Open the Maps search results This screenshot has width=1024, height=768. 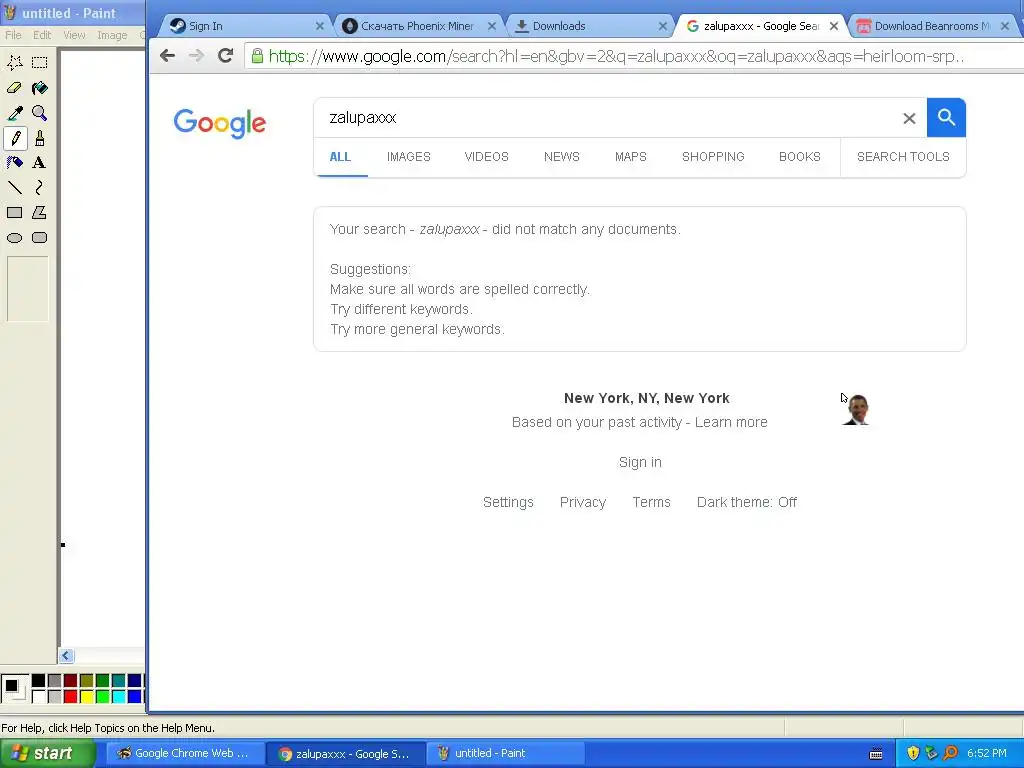click(631, 157)
